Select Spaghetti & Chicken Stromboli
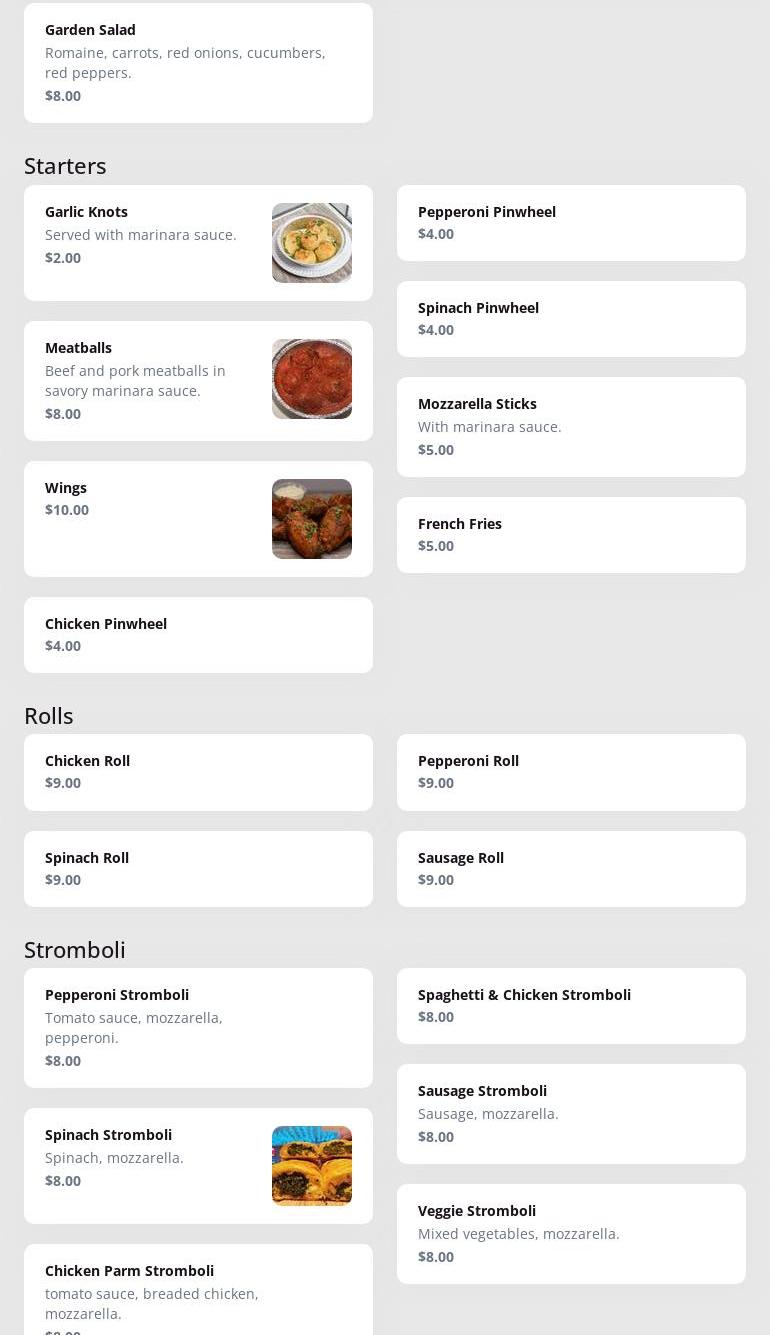770x1335 pixels. [570, 1006]
